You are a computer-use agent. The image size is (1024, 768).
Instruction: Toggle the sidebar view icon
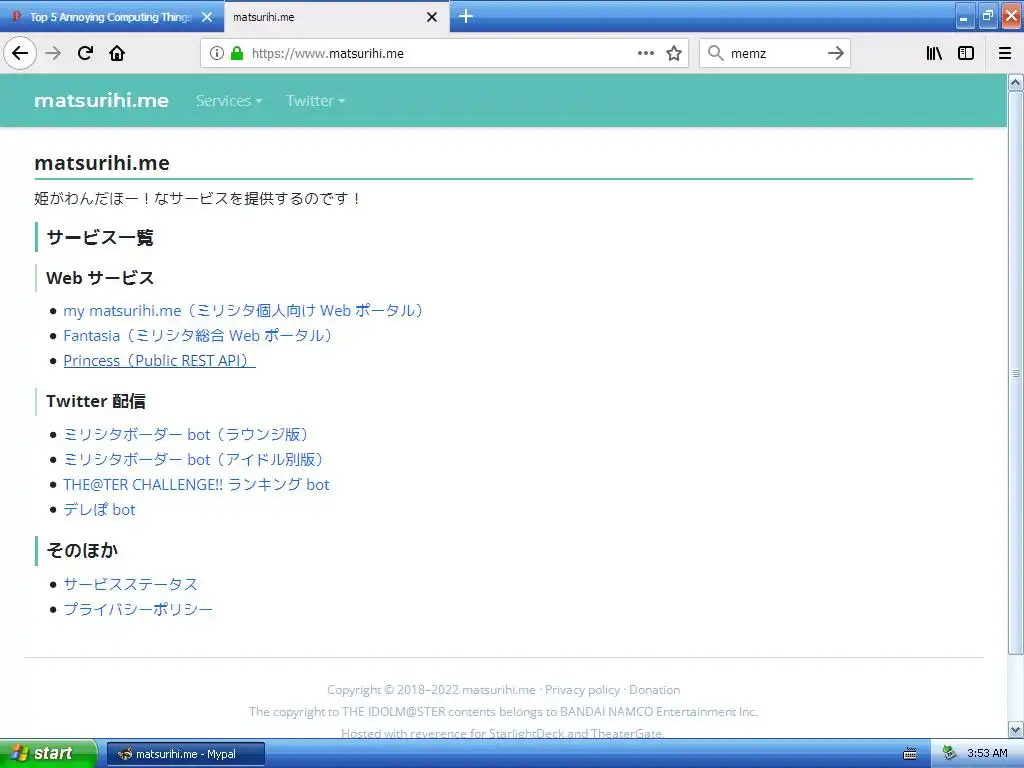(x=966, y=54)
